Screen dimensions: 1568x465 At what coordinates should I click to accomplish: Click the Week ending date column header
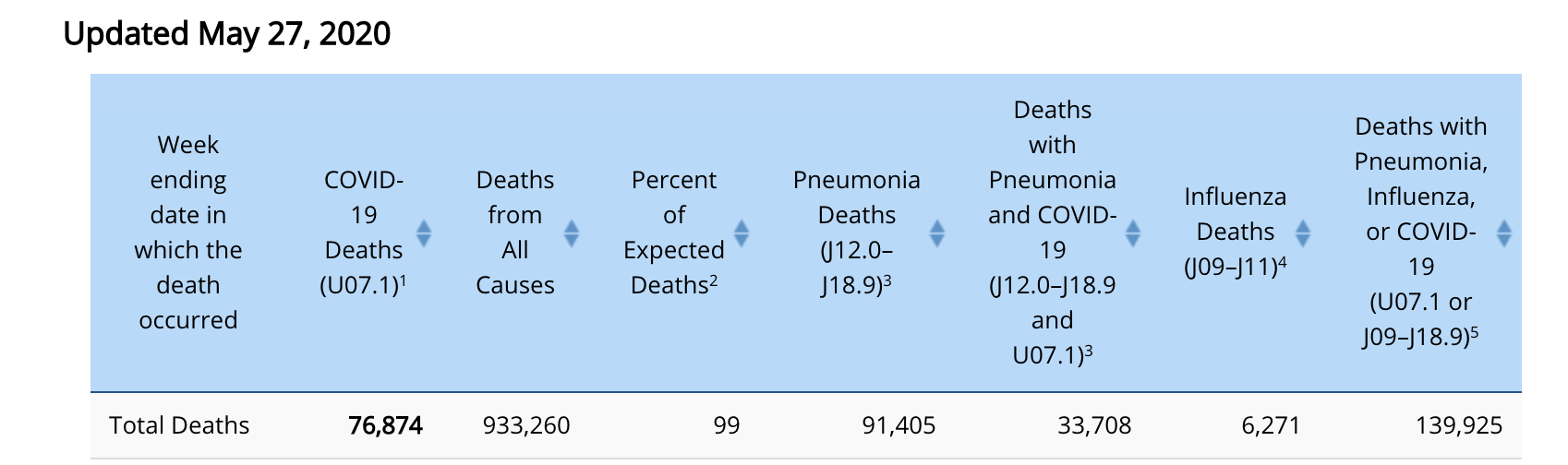coord(188,232)
